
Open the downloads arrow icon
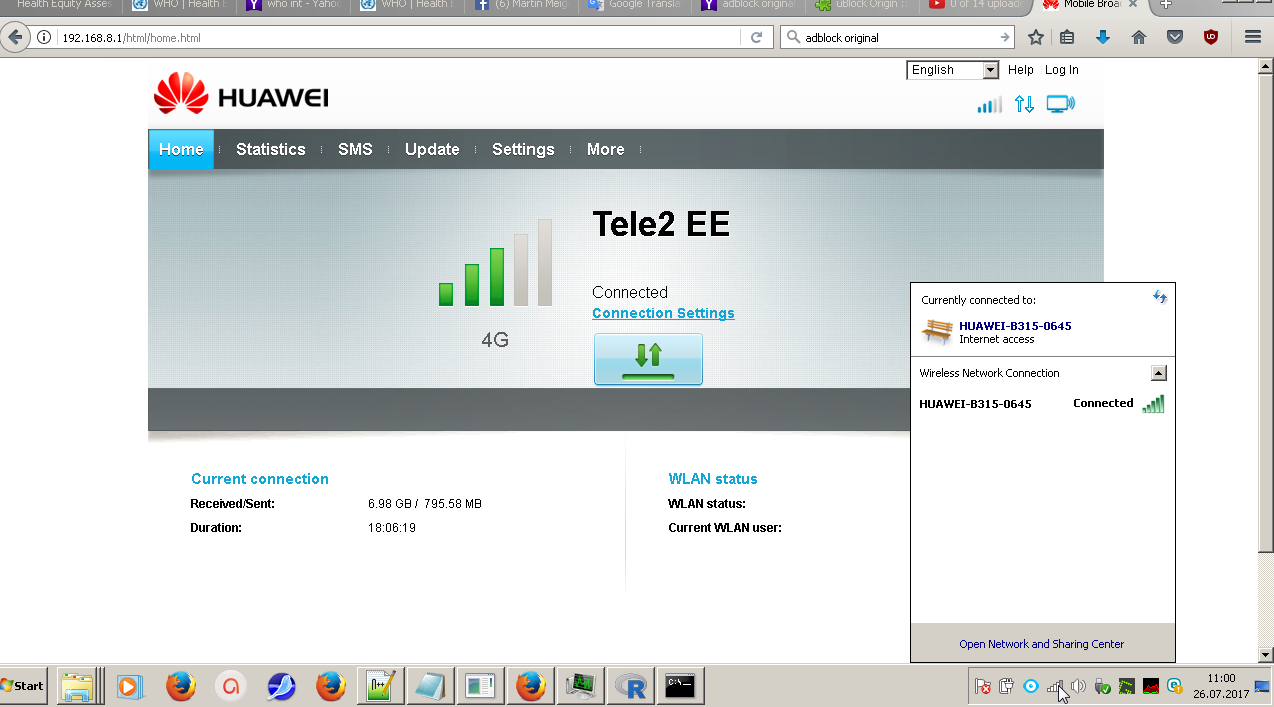pos(1103,38)
